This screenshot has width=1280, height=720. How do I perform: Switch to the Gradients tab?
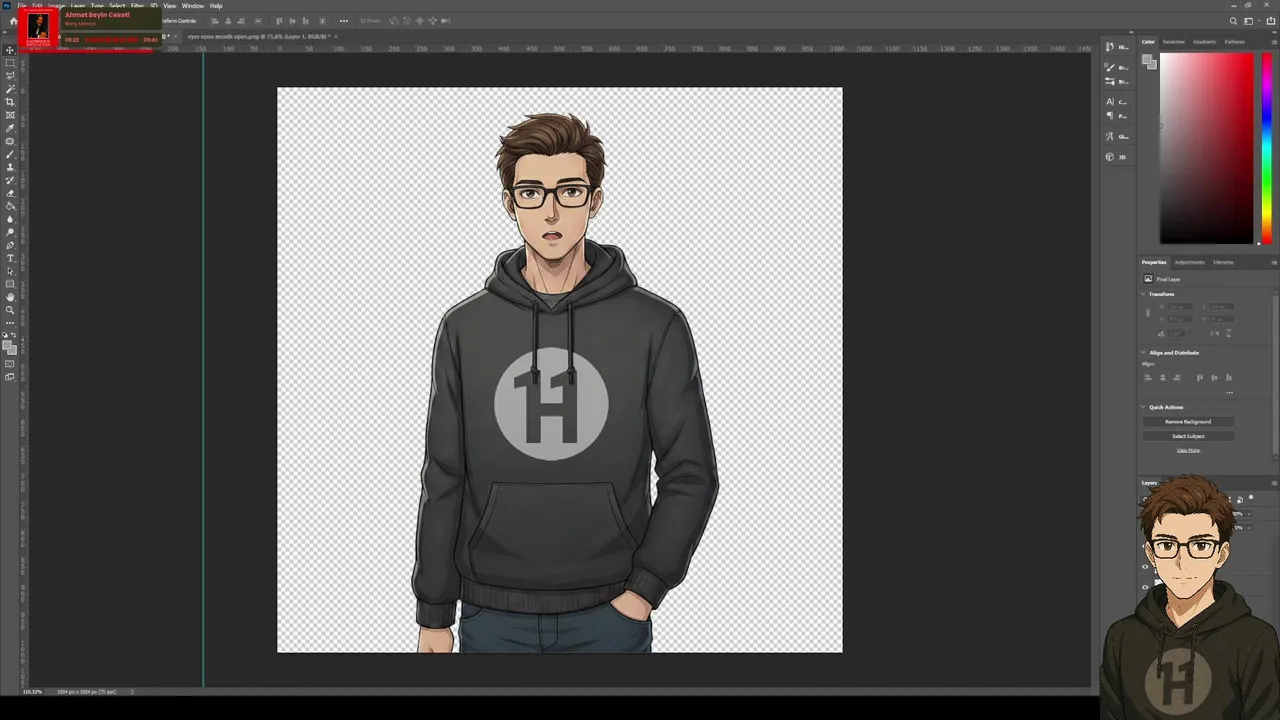click(1205, 42)
